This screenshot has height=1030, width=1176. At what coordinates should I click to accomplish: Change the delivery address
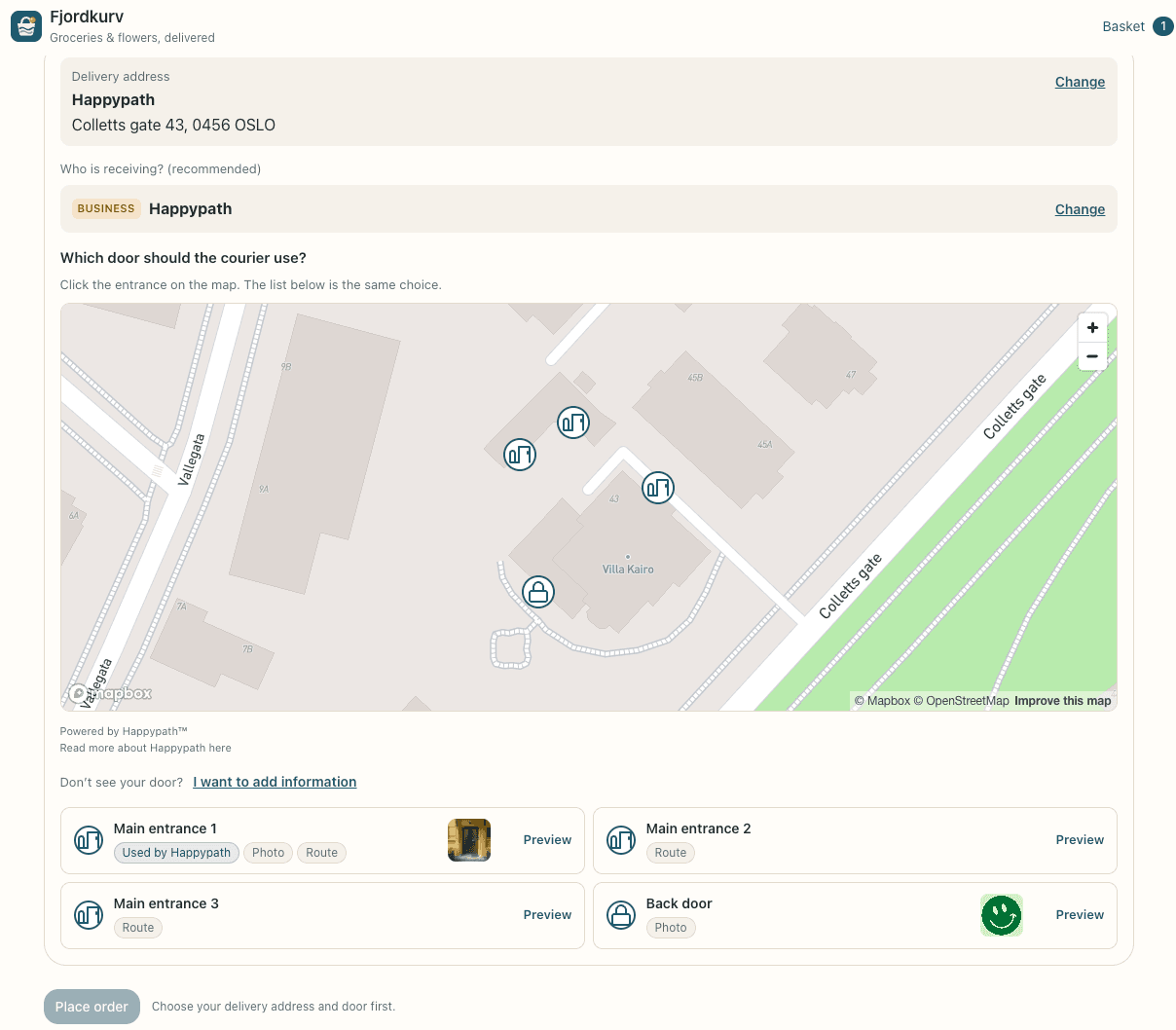(x=1080, y=82)
